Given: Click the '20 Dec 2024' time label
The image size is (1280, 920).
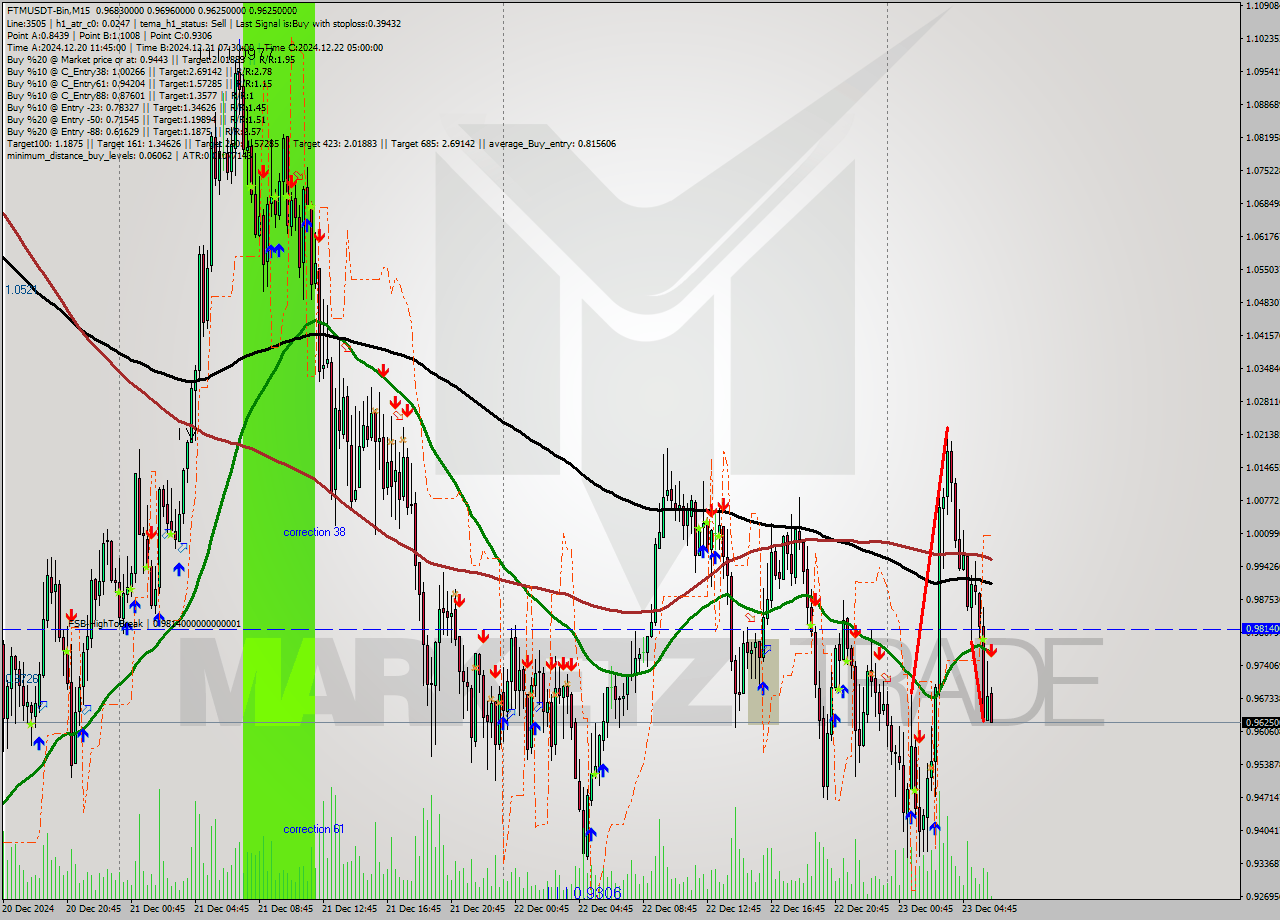Looking at the screenshot, I should pos(30,909).
